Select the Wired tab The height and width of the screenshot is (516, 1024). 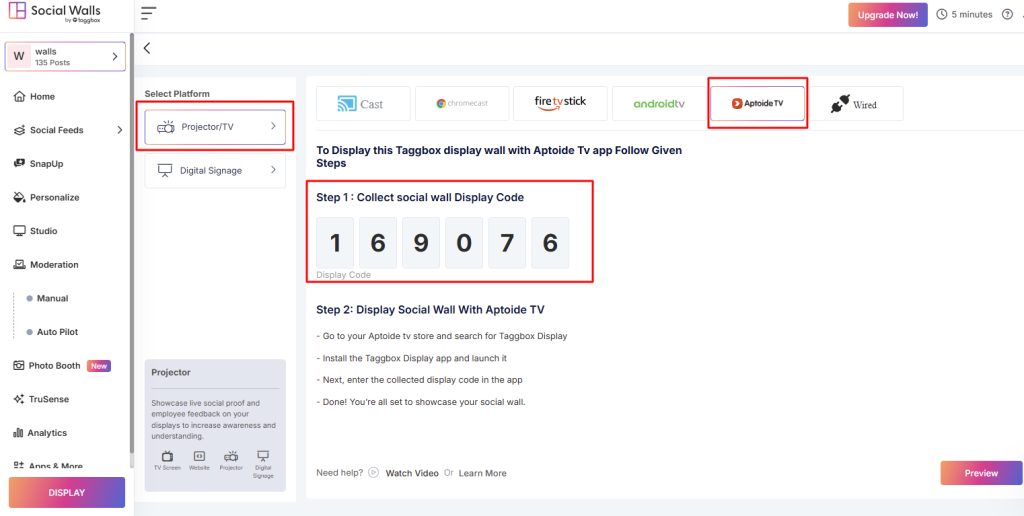856,103
